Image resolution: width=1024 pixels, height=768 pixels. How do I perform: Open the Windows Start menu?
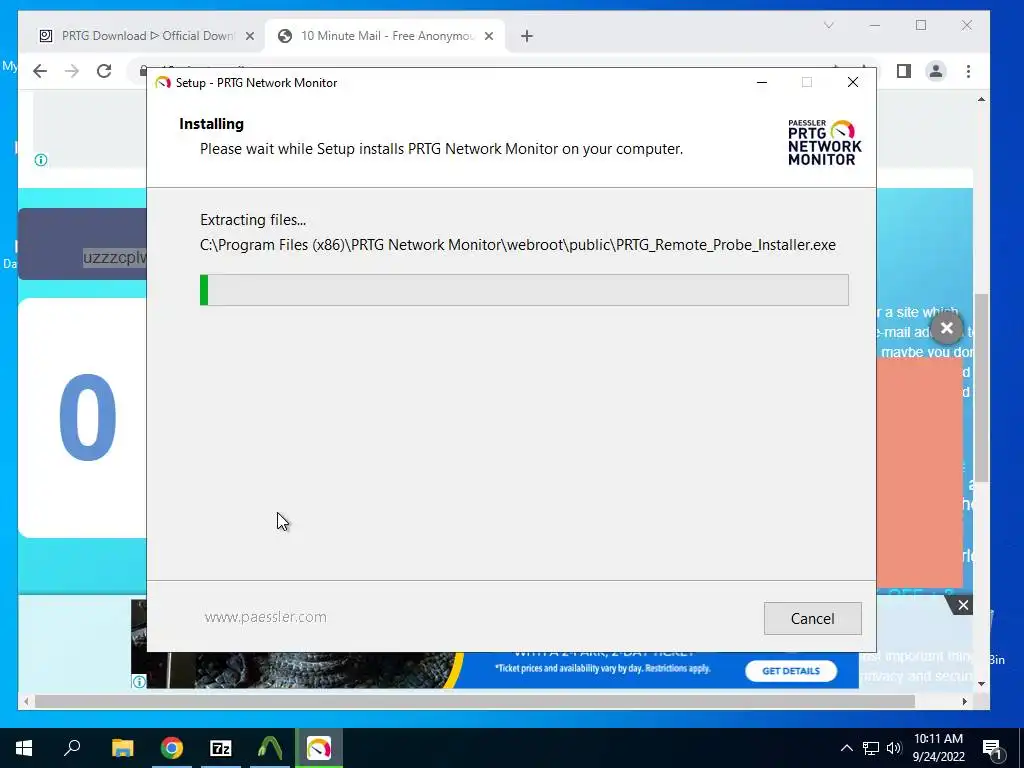24,748
